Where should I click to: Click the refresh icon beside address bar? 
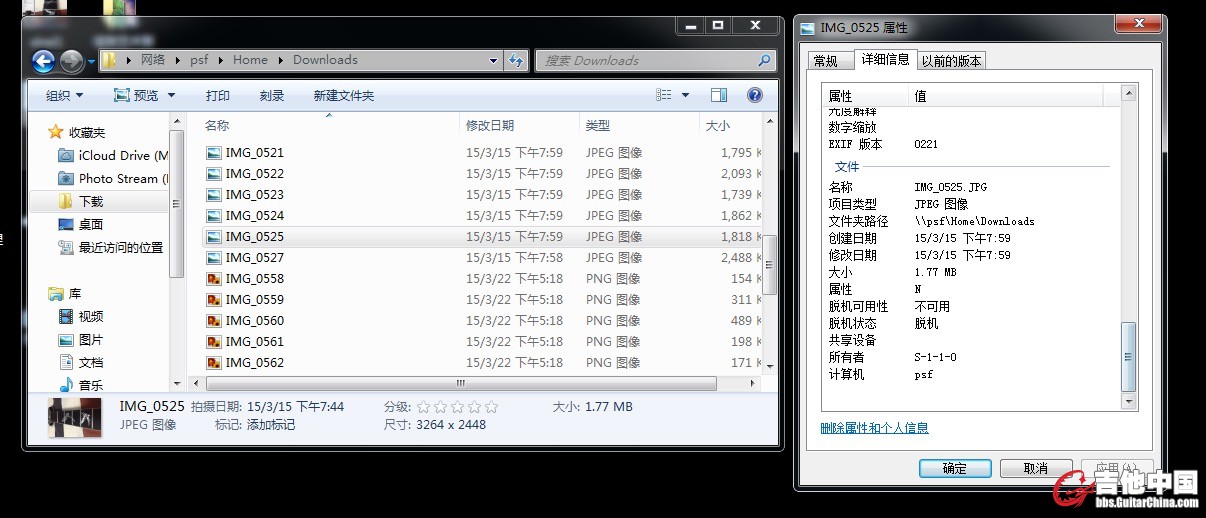tap(516, 60)
